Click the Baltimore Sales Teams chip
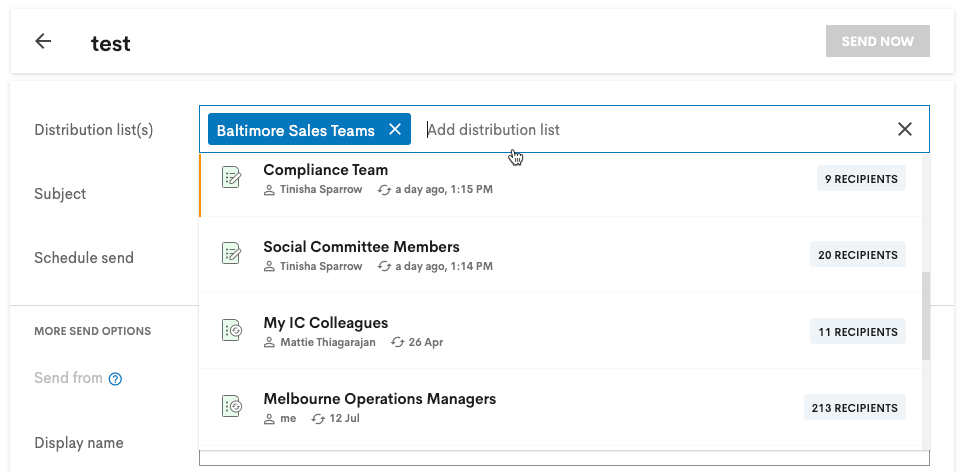967x472 pixels. pyautogui.click(x=296, y=130)
